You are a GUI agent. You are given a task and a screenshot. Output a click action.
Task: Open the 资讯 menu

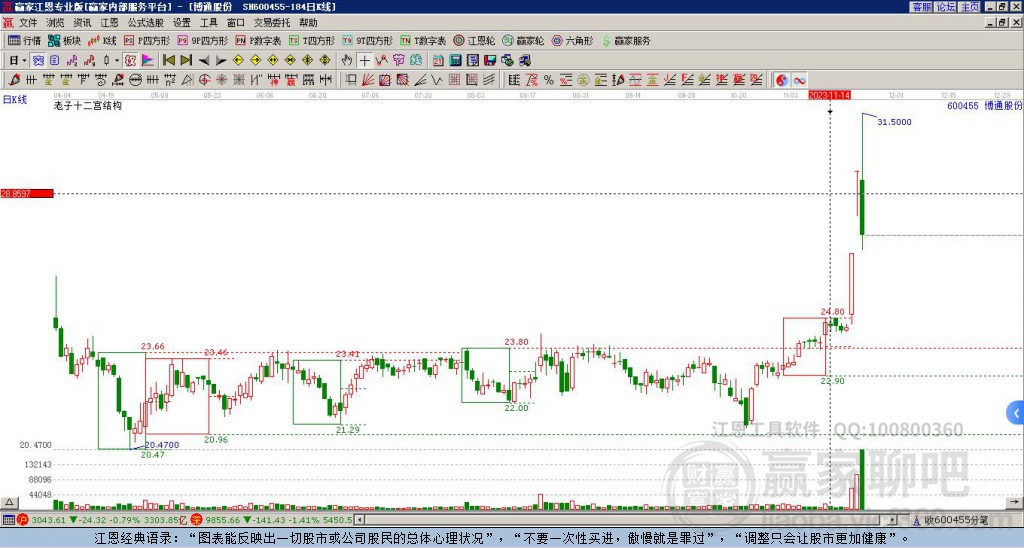(82, 23)
